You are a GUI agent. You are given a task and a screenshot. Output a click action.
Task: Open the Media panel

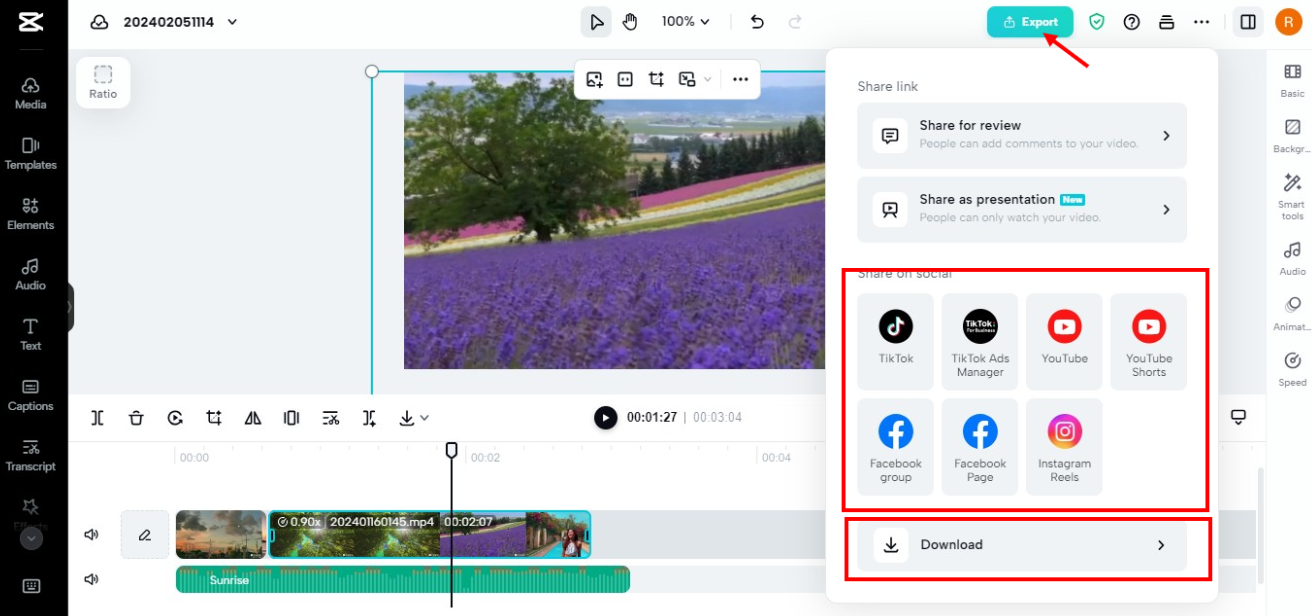(30, 93)
